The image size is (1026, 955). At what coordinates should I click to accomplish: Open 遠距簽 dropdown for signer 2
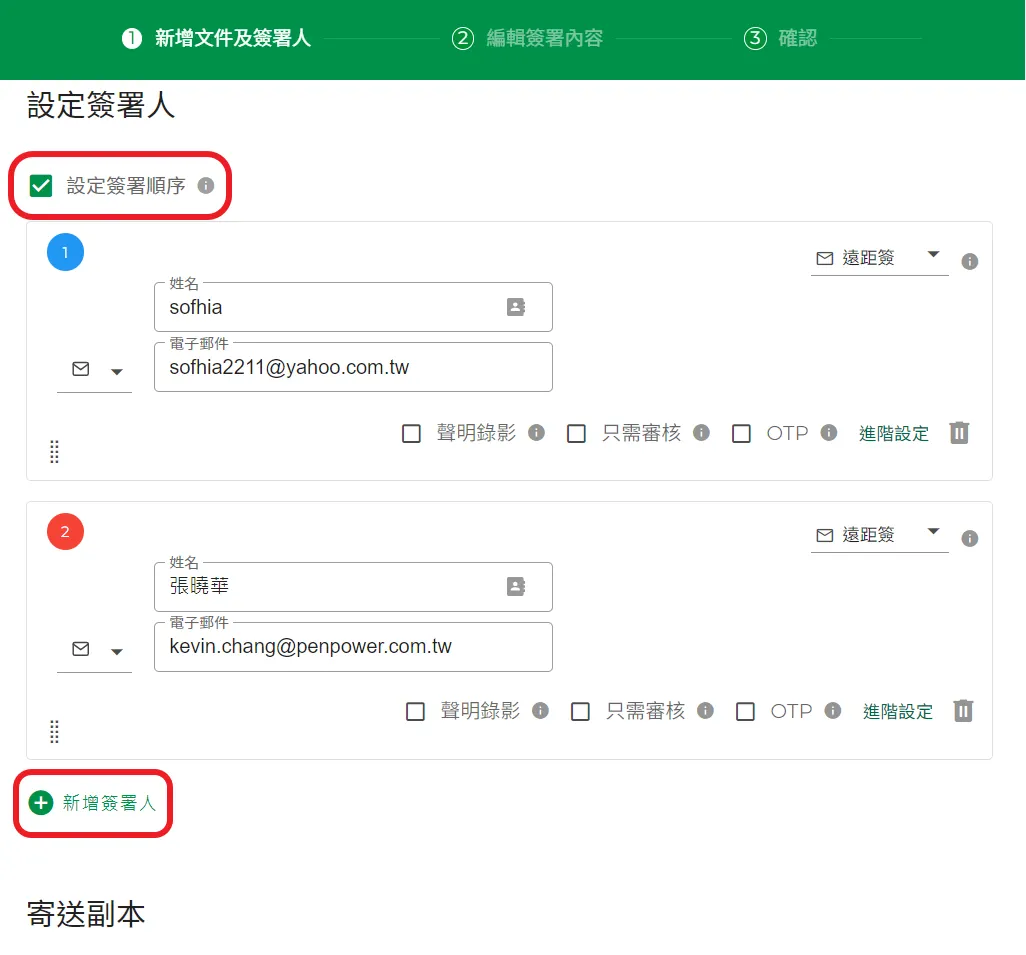coord(879,536)
